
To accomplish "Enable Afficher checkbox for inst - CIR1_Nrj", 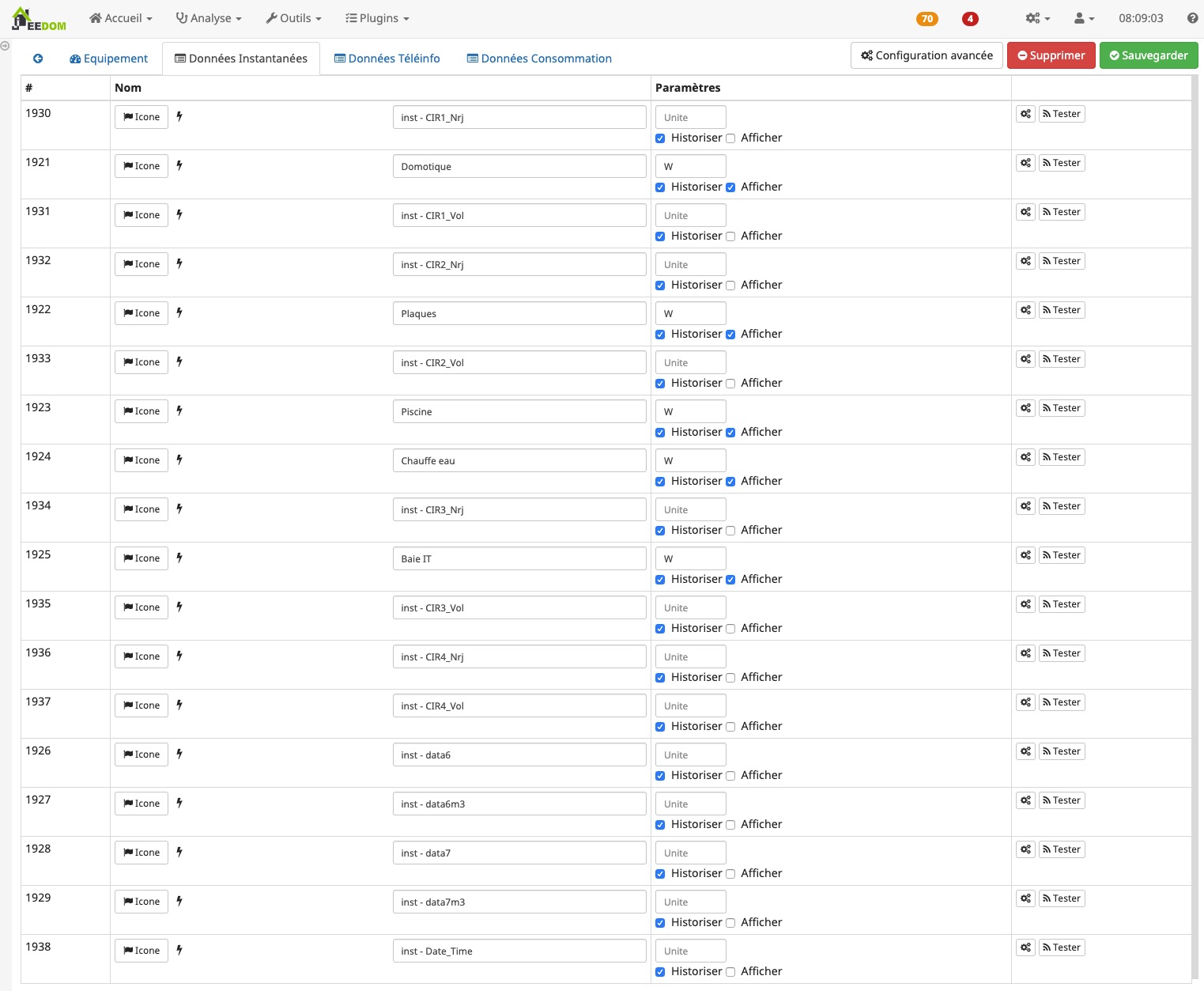I will click(x=730, y=138).
